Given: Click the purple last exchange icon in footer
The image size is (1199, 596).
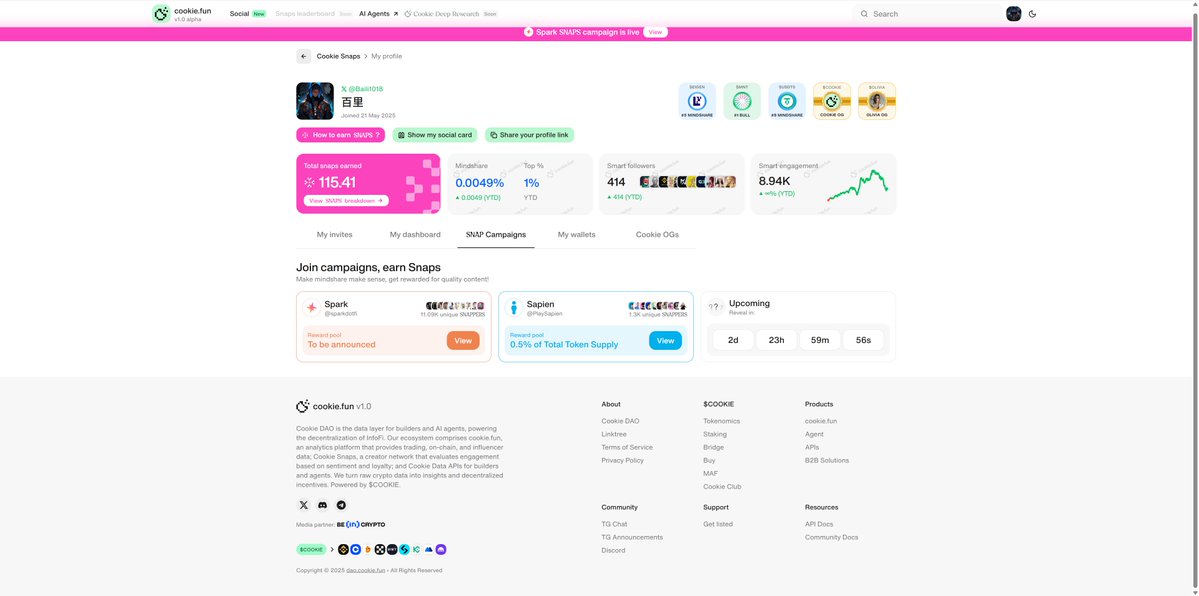Looking at the screenshot, I should pos(441,549).
